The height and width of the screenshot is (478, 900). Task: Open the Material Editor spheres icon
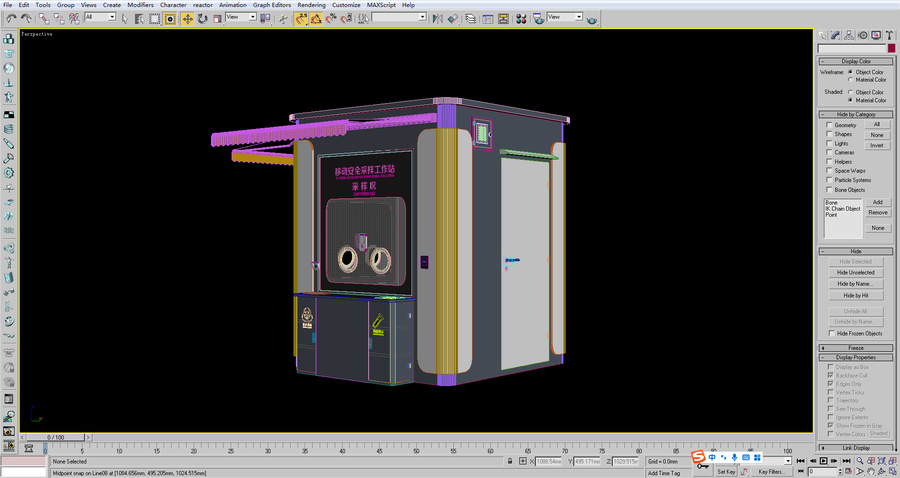point(521,19)
